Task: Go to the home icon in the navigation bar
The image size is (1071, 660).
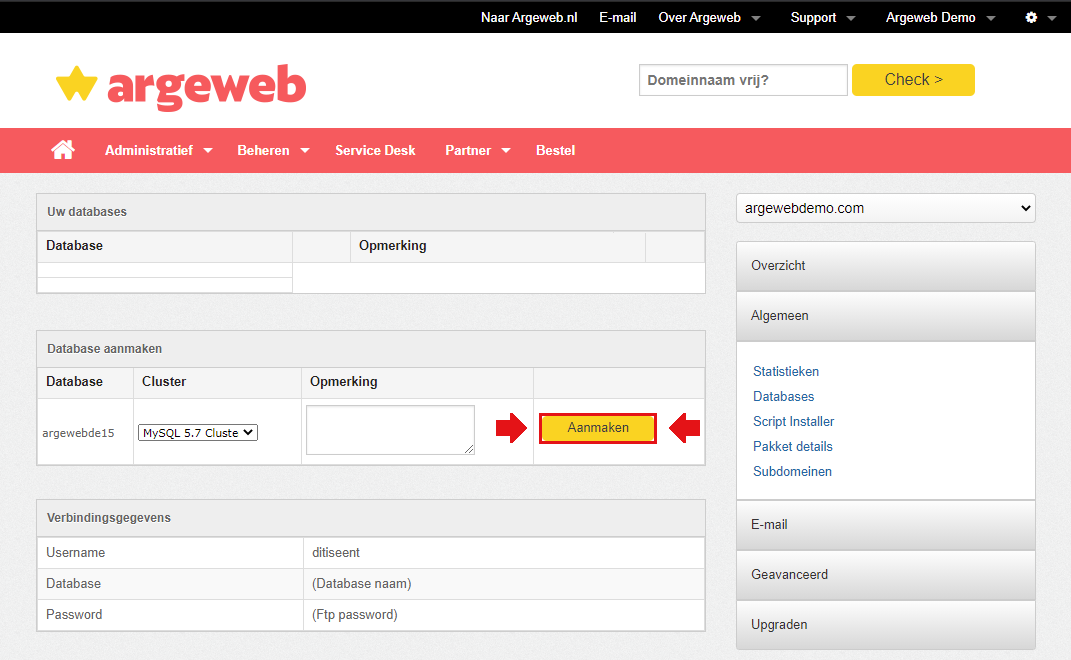Action: point(63,150)
